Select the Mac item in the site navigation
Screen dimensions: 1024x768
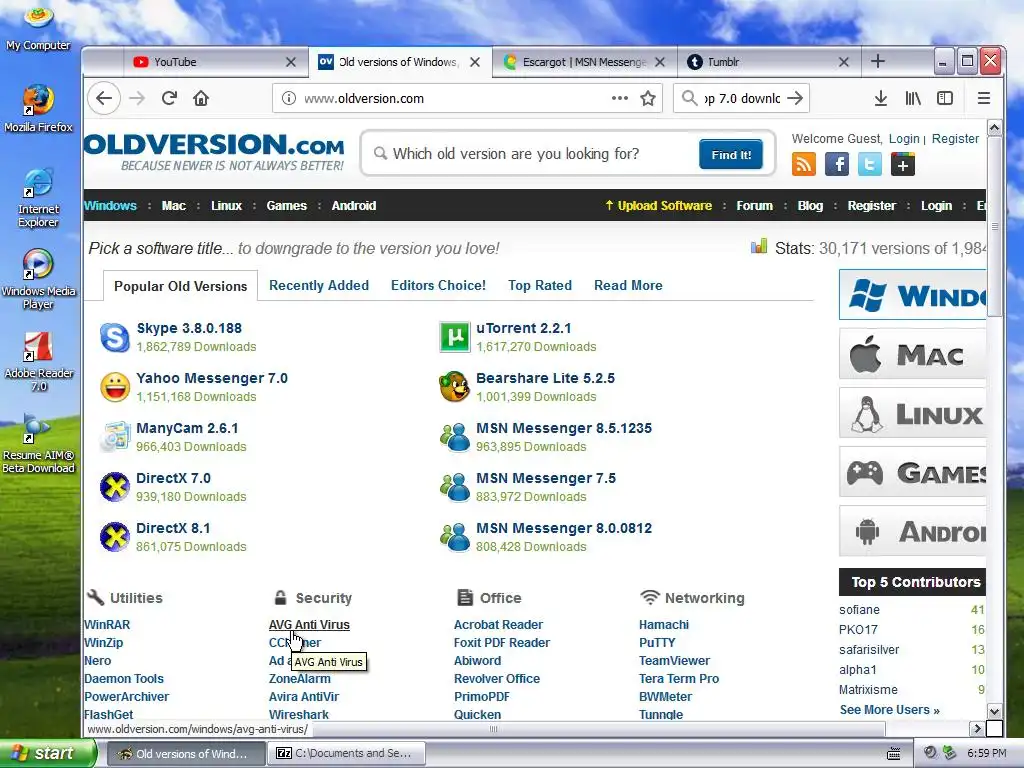click(x=174, y=206)
